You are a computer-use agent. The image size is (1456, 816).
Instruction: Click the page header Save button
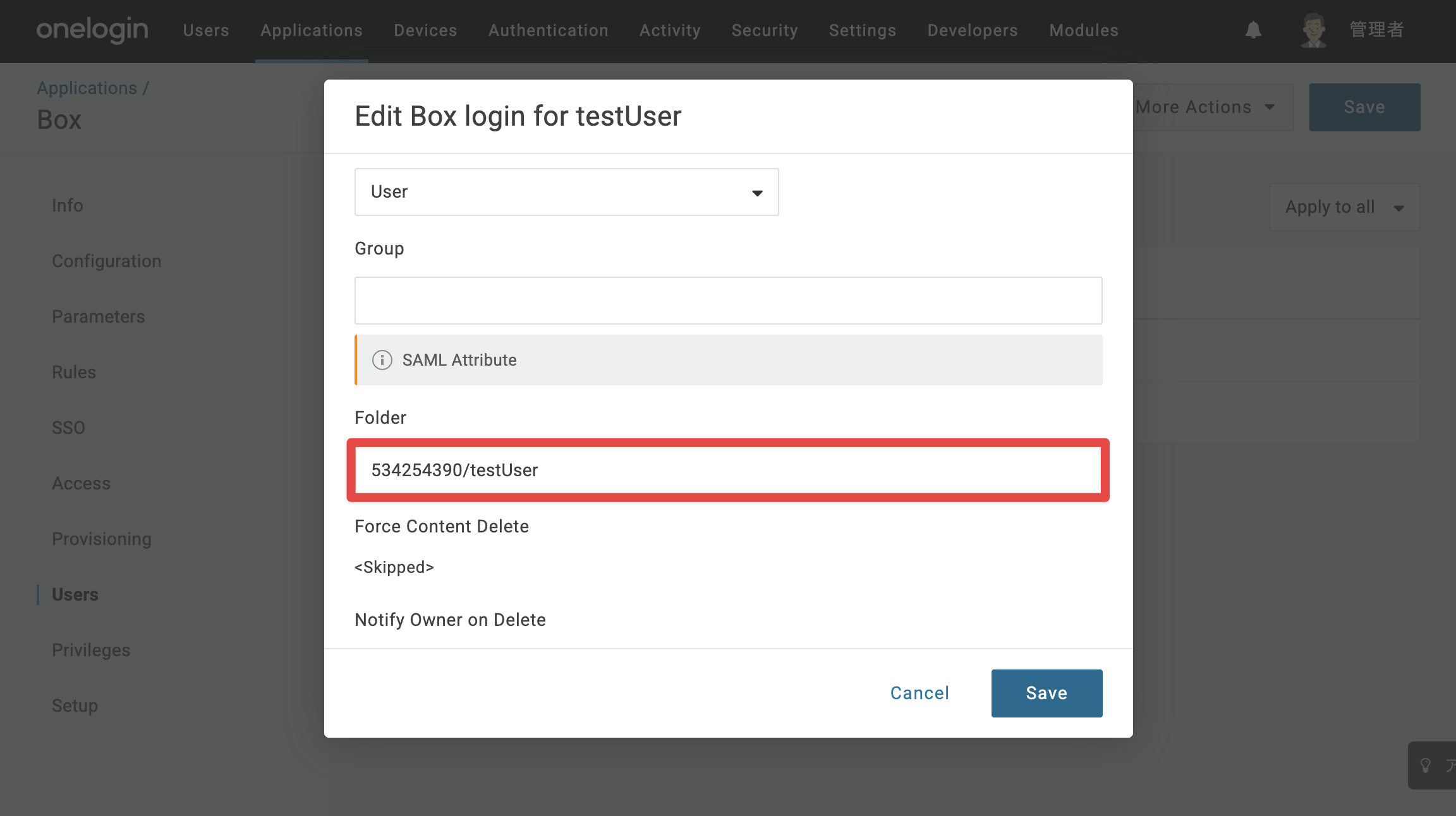(1364, 107)
